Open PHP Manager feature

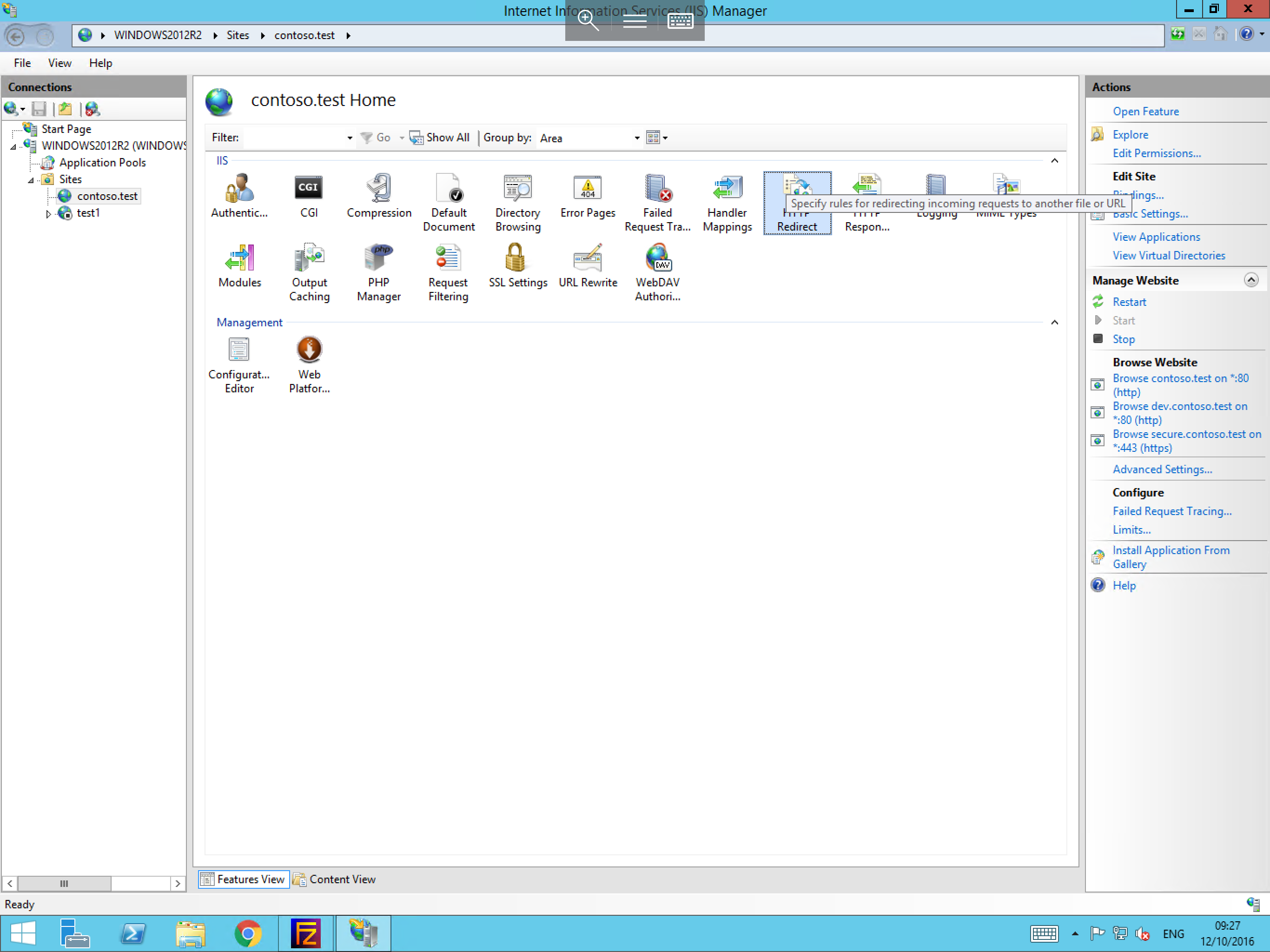[x=379, y=273]
